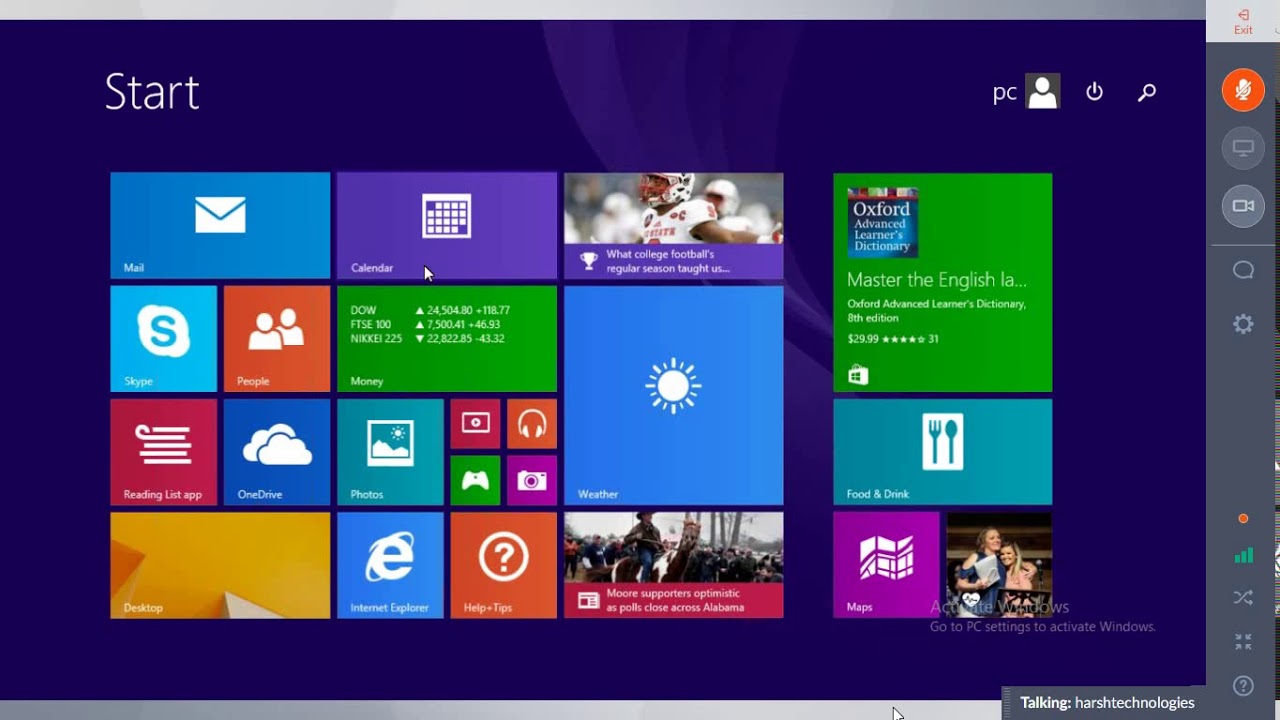Viewport: 1280px width, 720px height.
Task: Open the Oxford Advanced Learner's Dictionary Store tile
Action: click(943, 282)
